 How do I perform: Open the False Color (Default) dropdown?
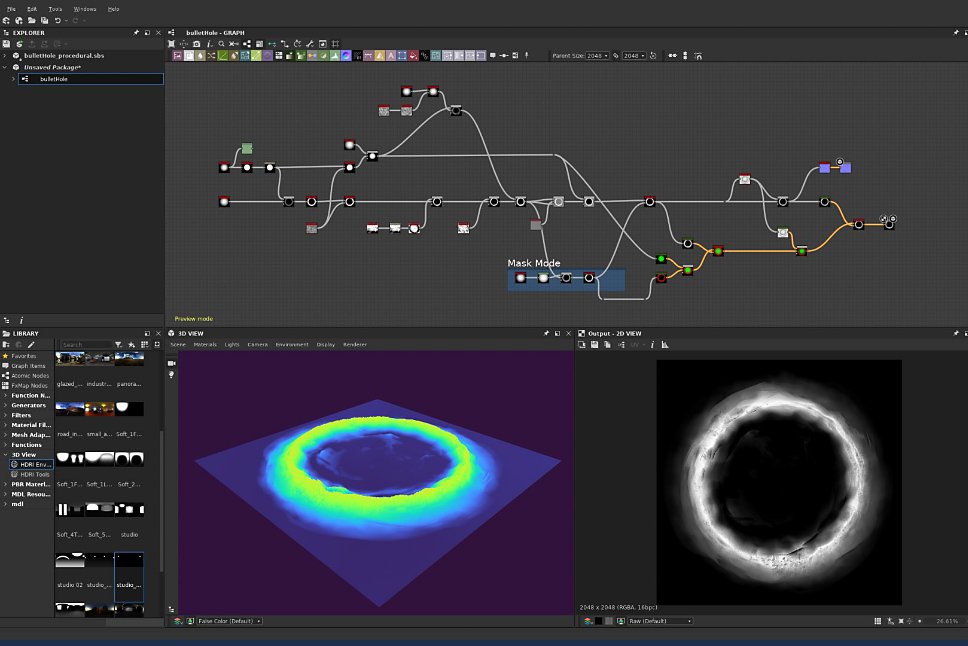(x=230, y=621)
